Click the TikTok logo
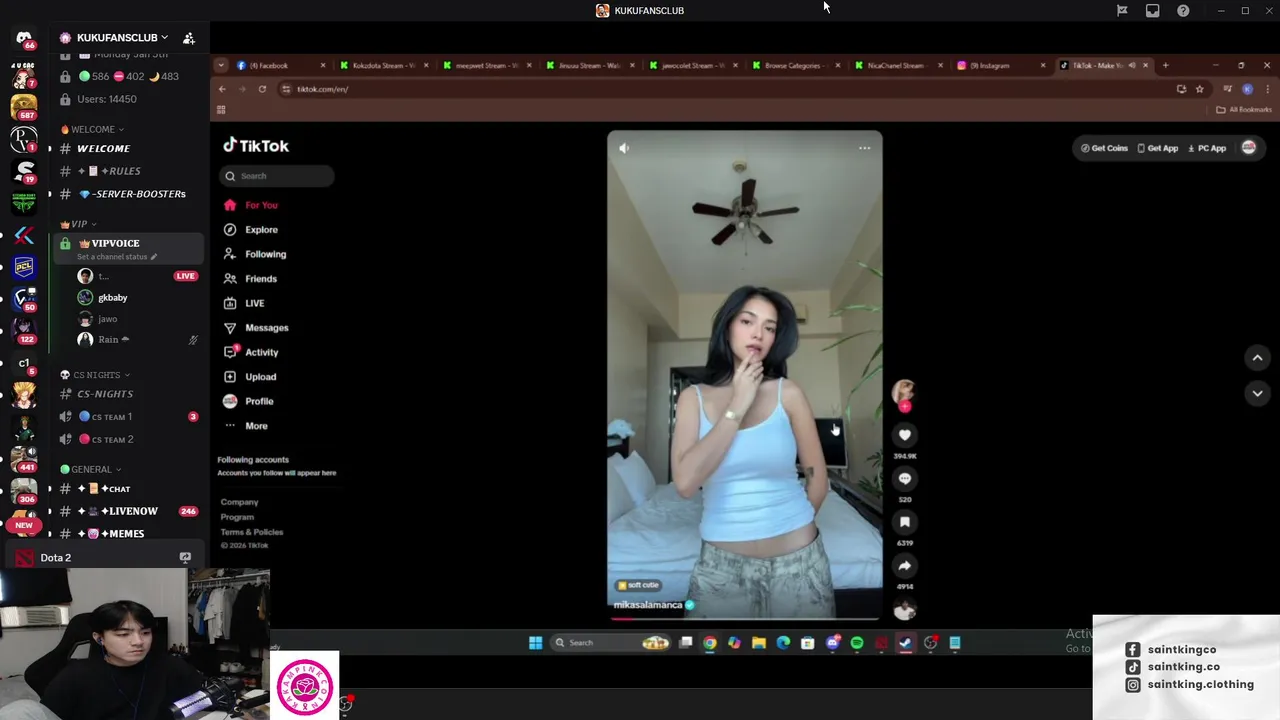Screen dimensions: 1280x720 256,146
